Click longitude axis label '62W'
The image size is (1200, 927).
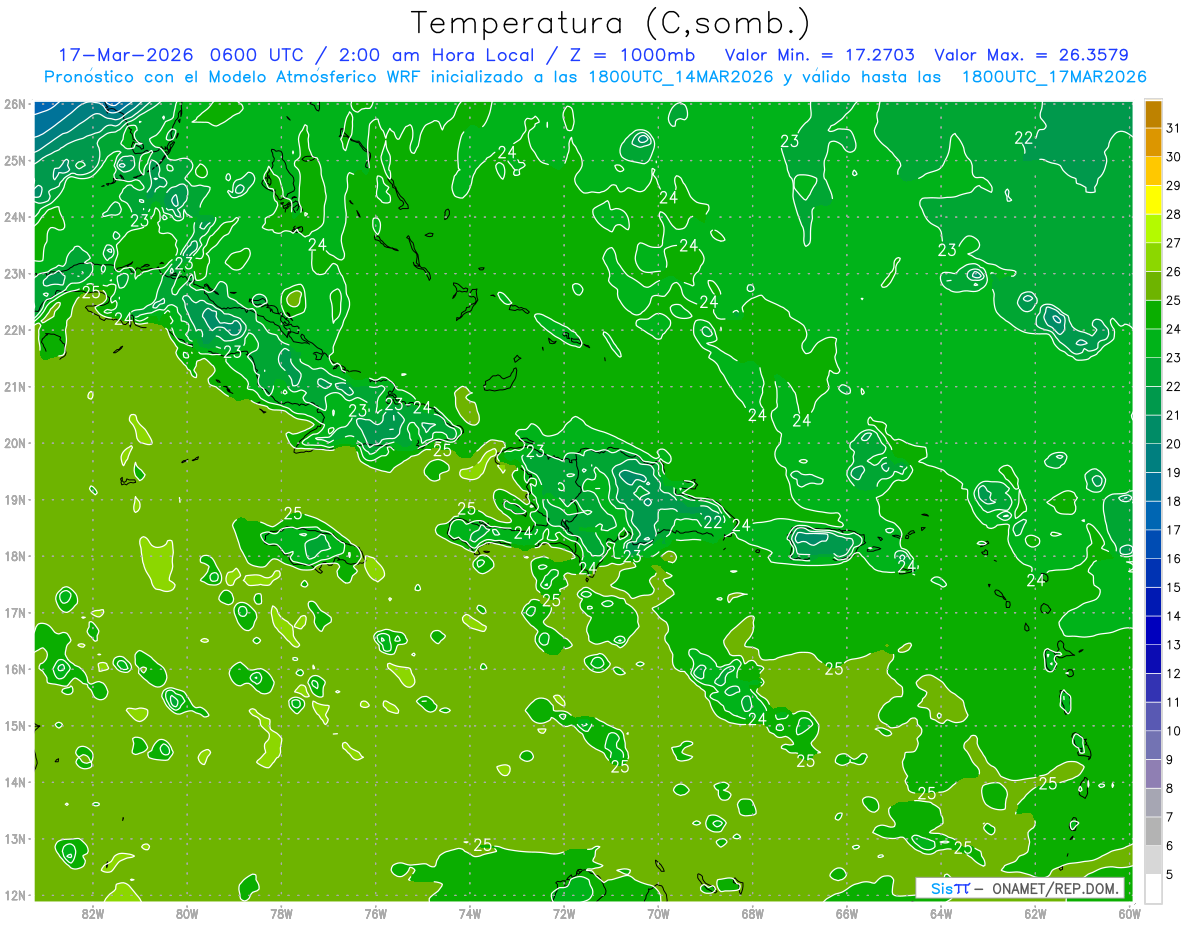pos(1035,913)
